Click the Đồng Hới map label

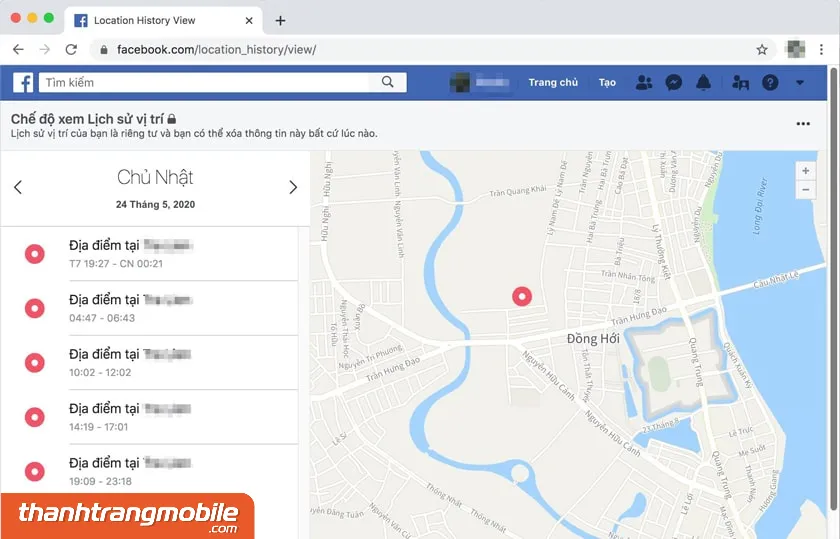[x=593, y=339]
